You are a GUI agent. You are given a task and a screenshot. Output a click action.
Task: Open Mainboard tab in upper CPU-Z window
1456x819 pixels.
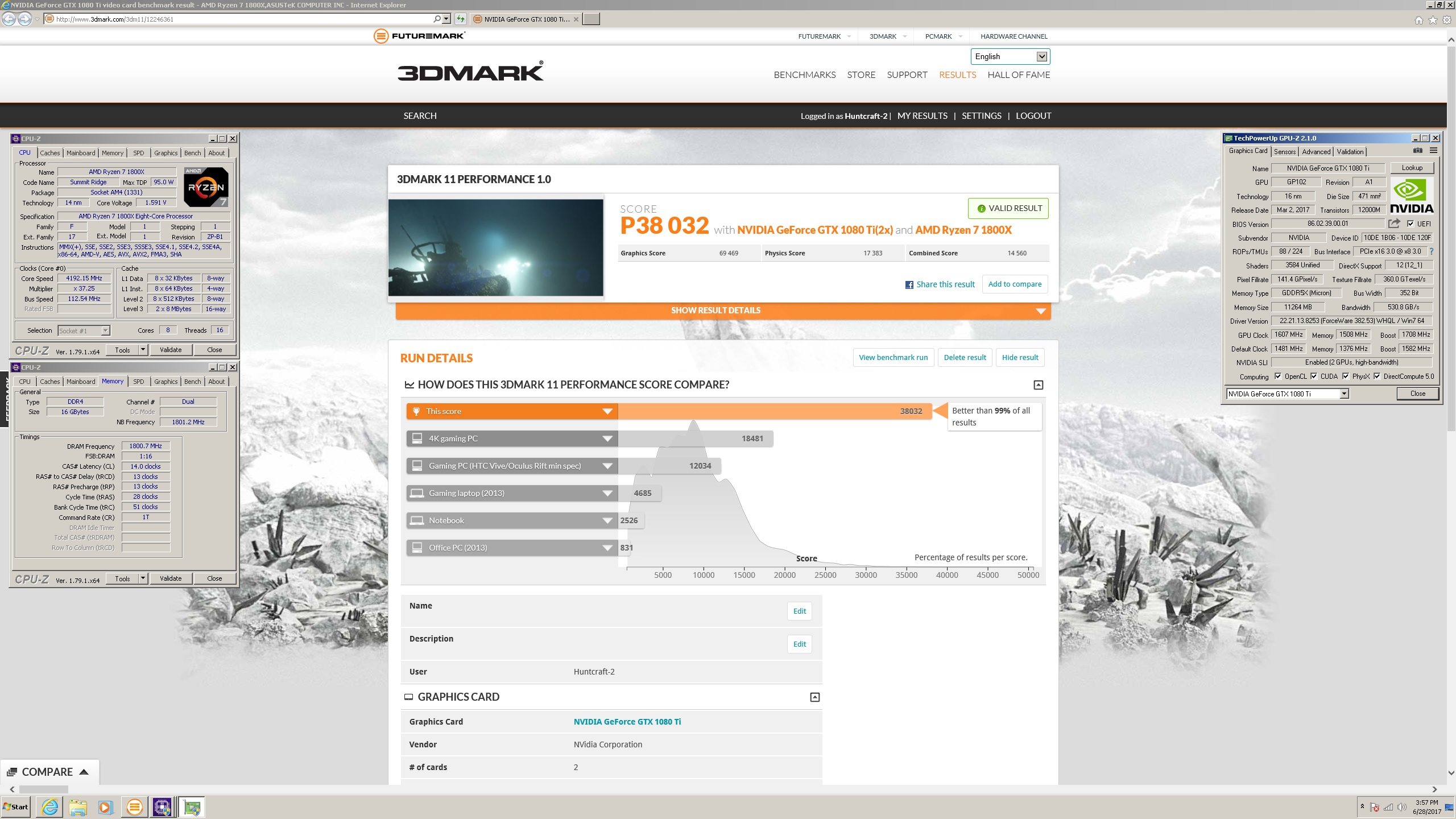81,153
